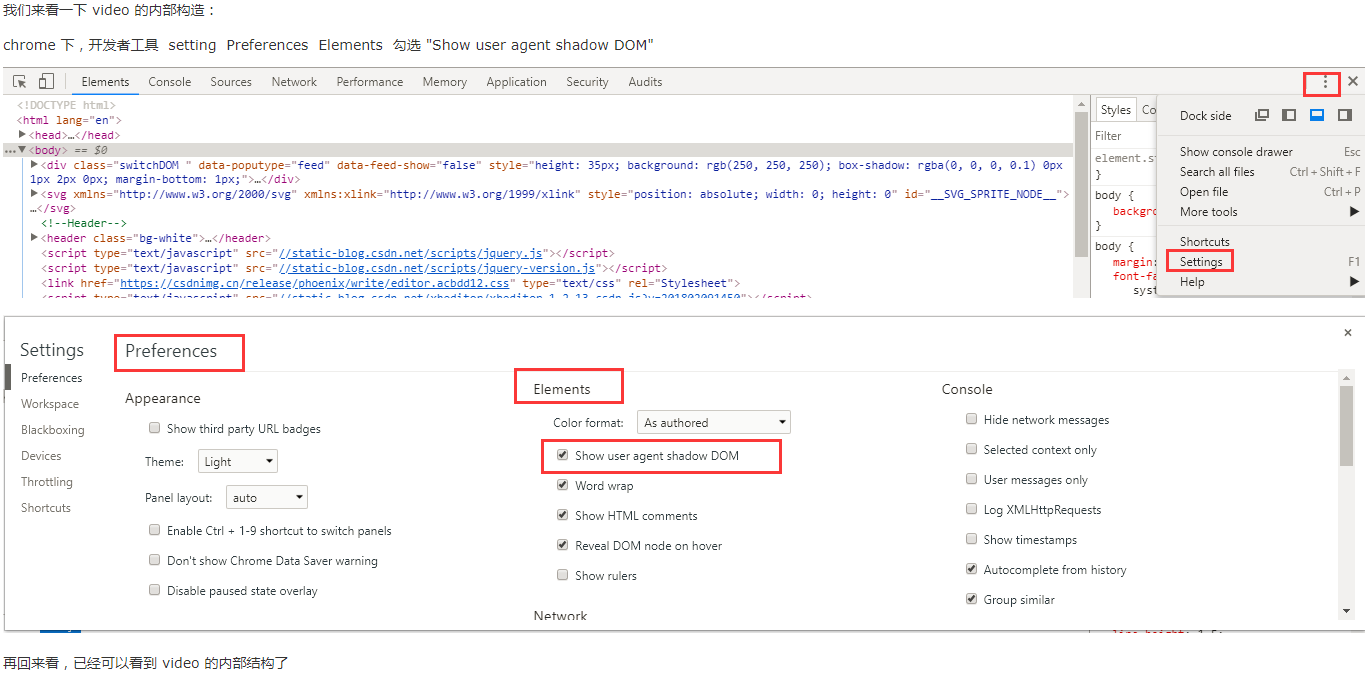Viewport: 1365px width, 673px height.
Task: Open the jquery.js script link
Action: click(412, 254)
